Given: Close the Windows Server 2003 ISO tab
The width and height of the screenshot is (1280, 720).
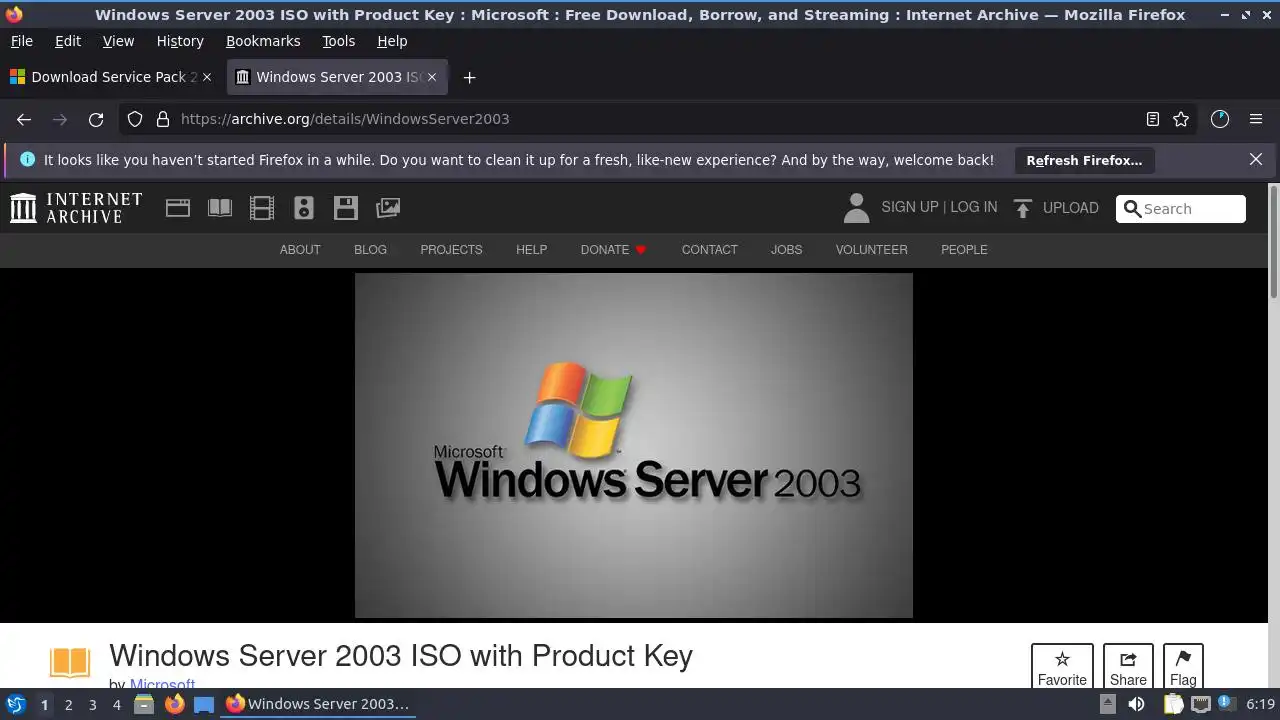Looking at the screenshot, I should pyautogui.click(x=432, y=77).
